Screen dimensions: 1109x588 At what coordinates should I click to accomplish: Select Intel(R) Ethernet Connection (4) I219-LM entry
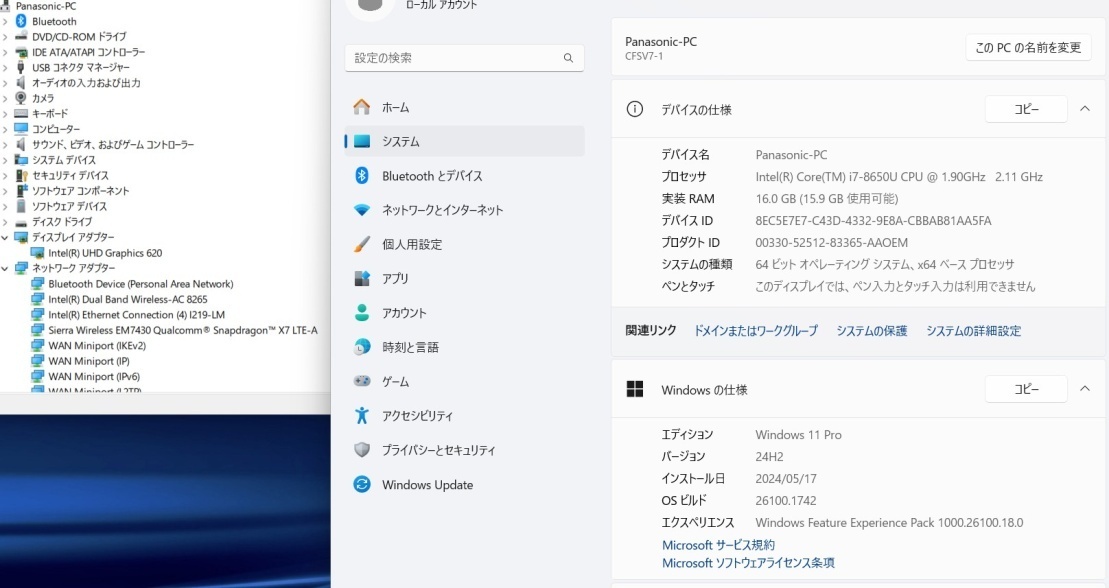pyautogui.click(x=137, y=315)
